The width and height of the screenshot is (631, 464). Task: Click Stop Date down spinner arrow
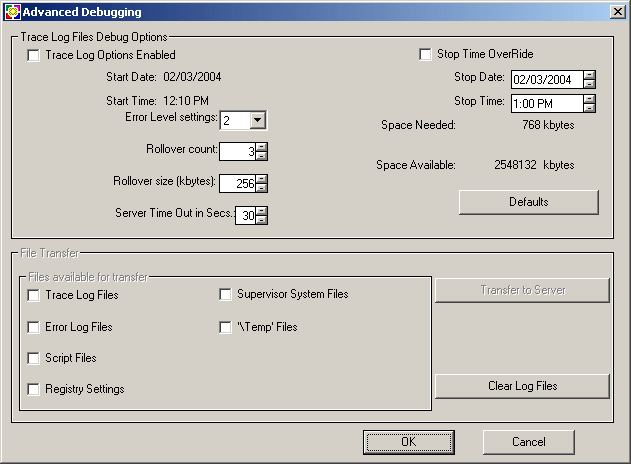(x=590, y=84)
